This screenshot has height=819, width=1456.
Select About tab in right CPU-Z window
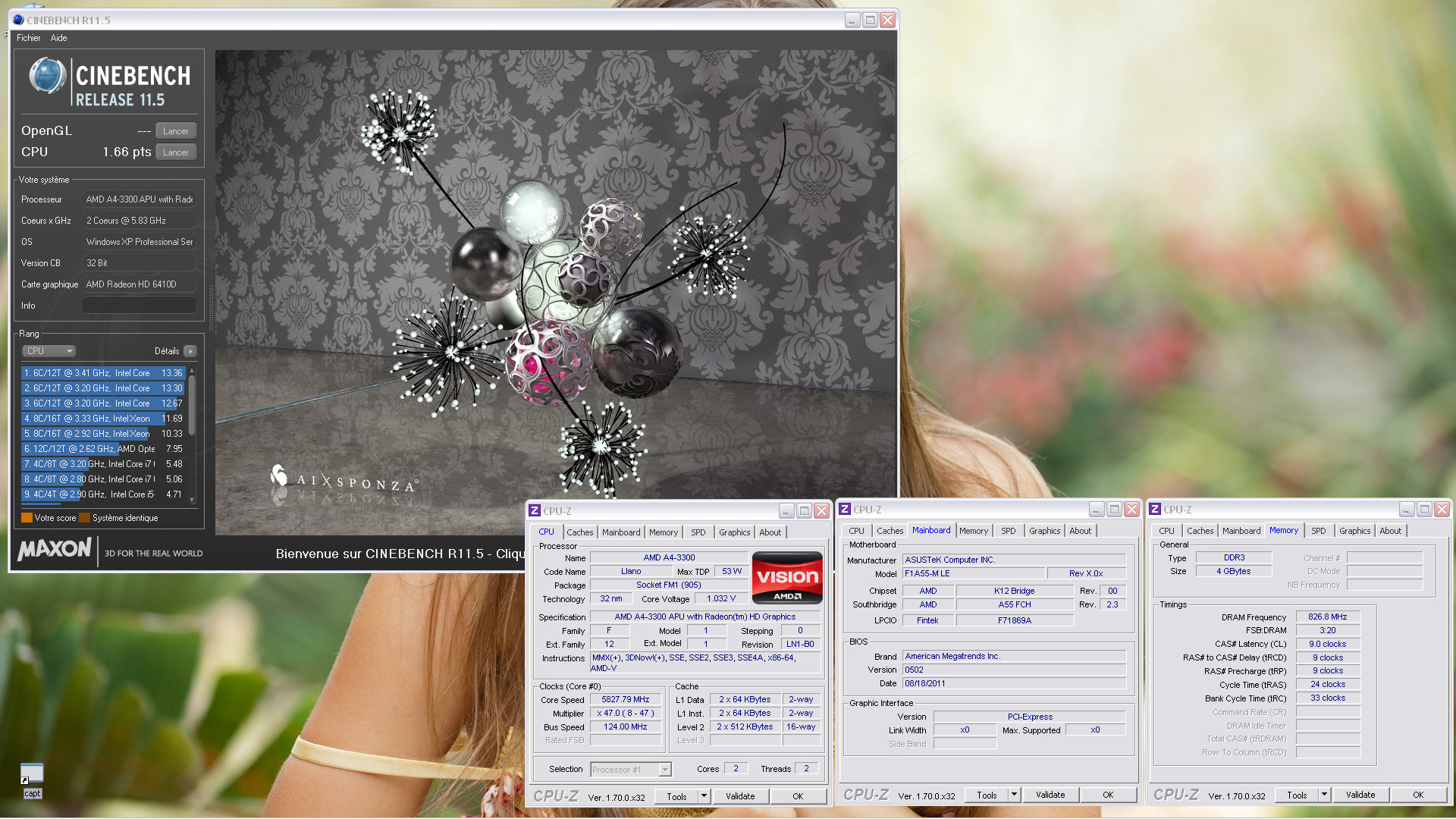[1391, 531]
